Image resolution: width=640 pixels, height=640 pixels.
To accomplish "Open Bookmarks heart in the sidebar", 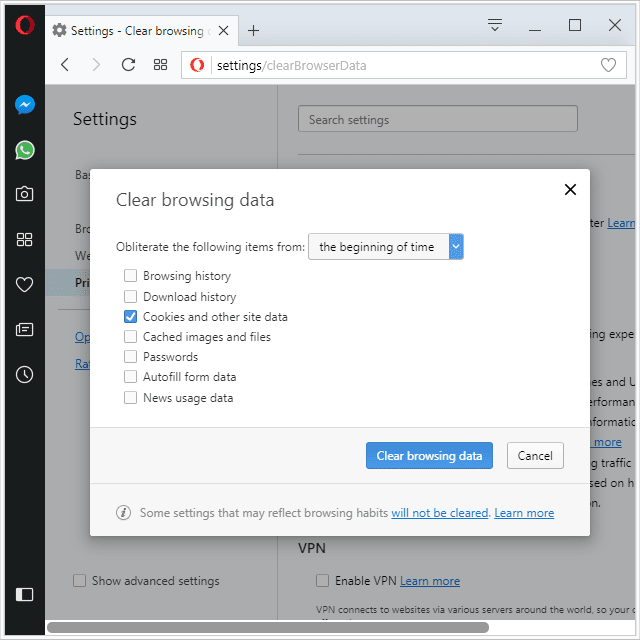I will (24, 284).
